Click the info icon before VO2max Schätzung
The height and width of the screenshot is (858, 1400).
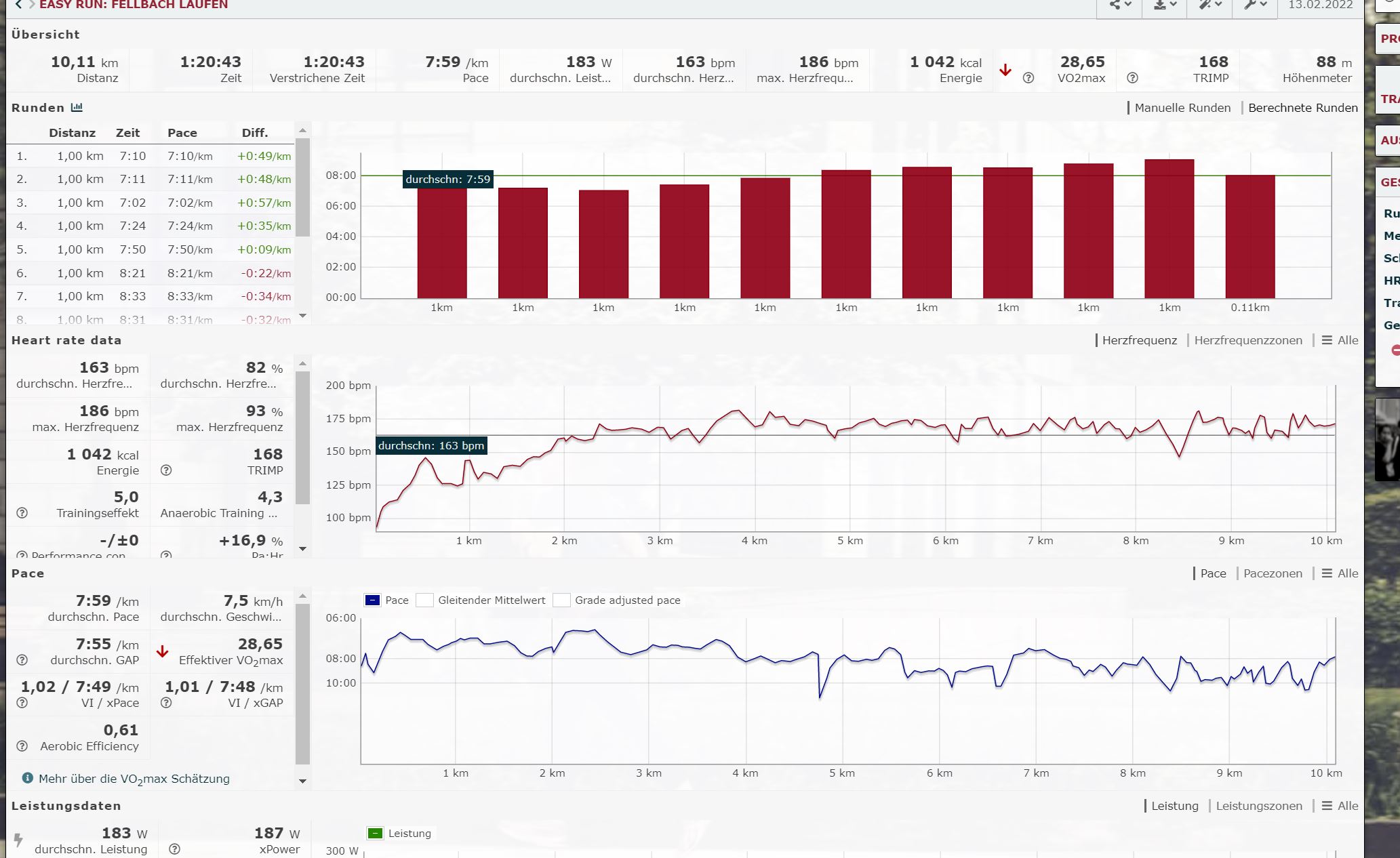[27, 778]
